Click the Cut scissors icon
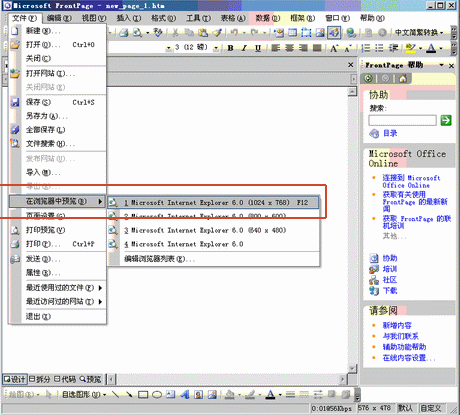 pos(175,32)
